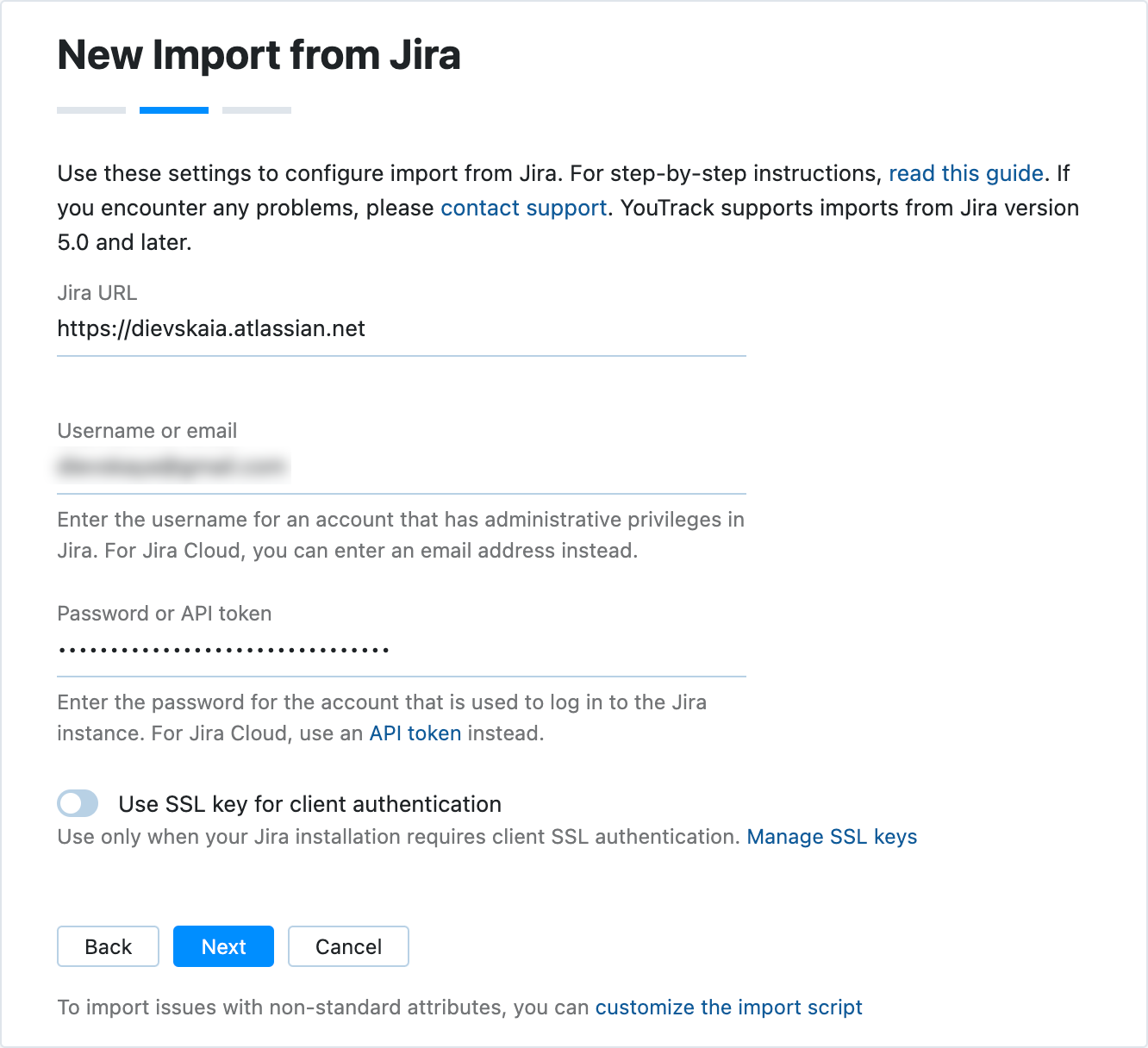This screenshot has width=1148, height=1048.
Task: Click the first step in progress indicator
Action: (x=90, y=109)
